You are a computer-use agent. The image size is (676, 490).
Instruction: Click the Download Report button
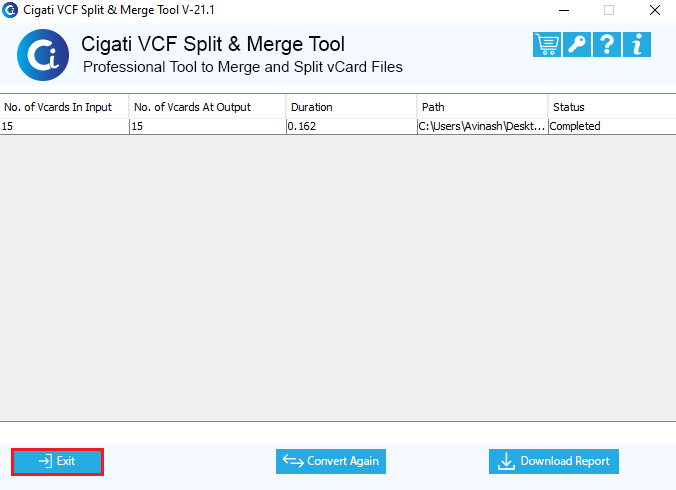[554, 462]
